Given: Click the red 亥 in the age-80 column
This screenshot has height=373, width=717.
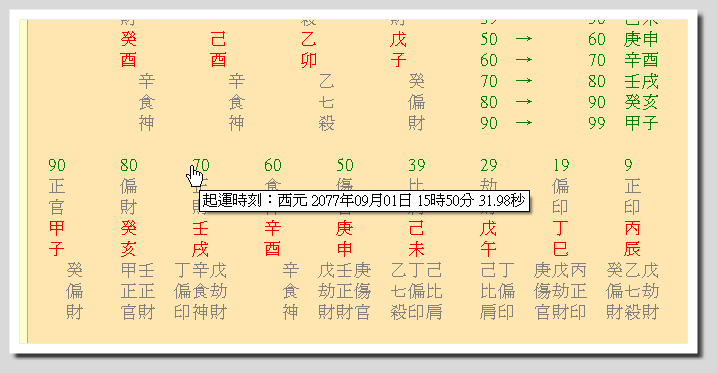Looking at the screenshot, I should pyautogui.click(x=128, y=249).
